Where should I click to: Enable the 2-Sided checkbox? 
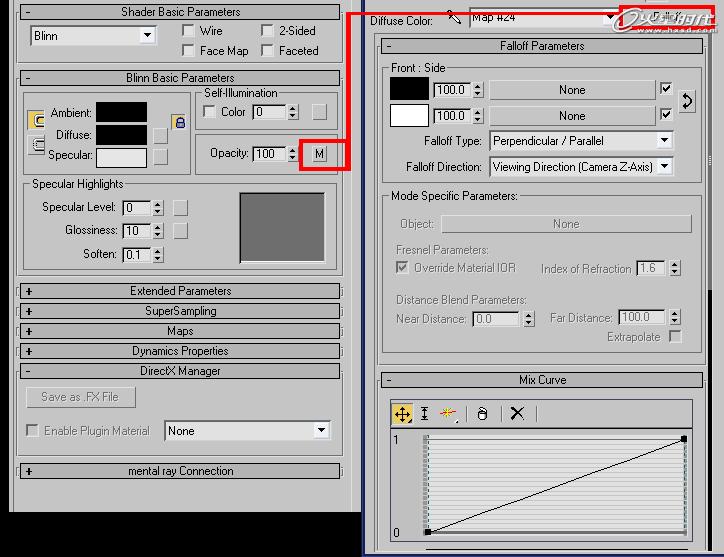coord(267,30)
